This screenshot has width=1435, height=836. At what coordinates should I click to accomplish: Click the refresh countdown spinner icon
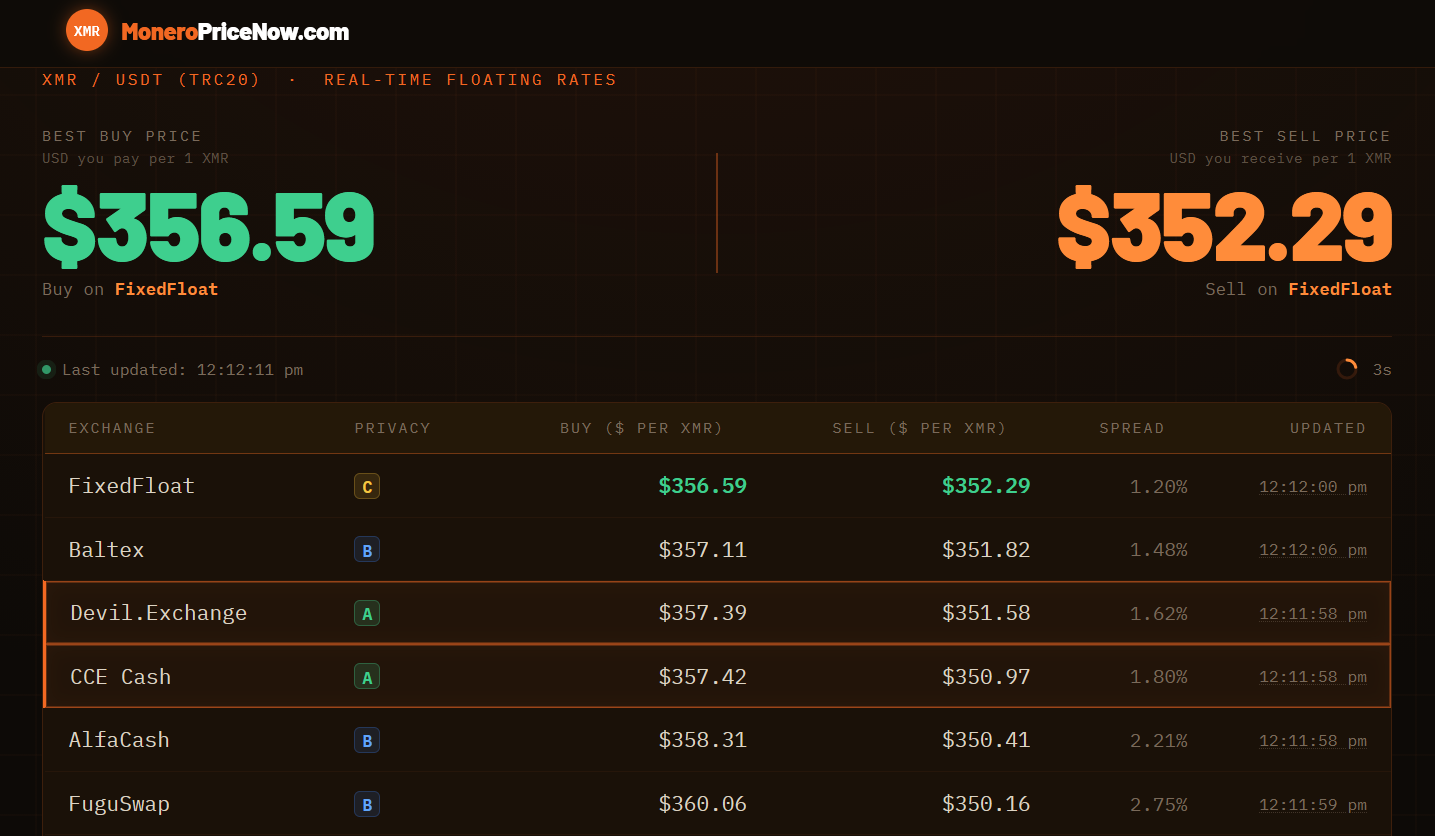(x=1347, y=369)
